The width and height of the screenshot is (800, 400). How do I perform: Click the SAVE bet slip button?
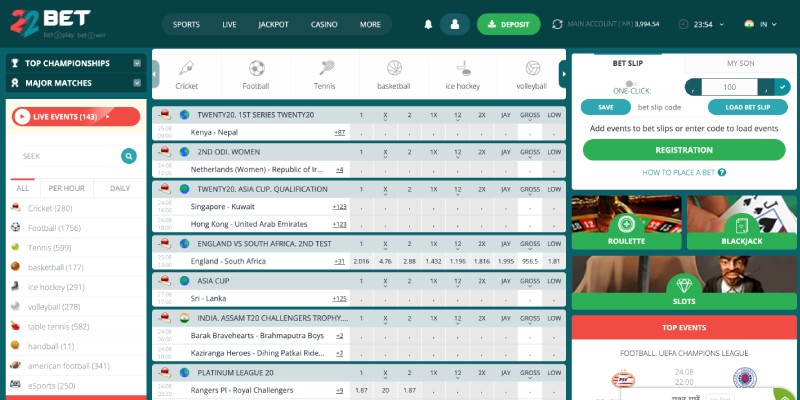coord(606,107)
